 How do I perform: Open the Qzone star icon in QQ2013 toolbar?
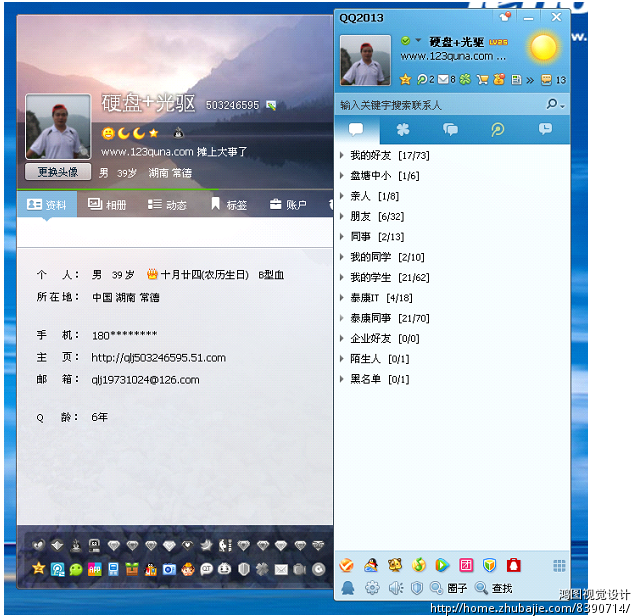coord(405,79)
